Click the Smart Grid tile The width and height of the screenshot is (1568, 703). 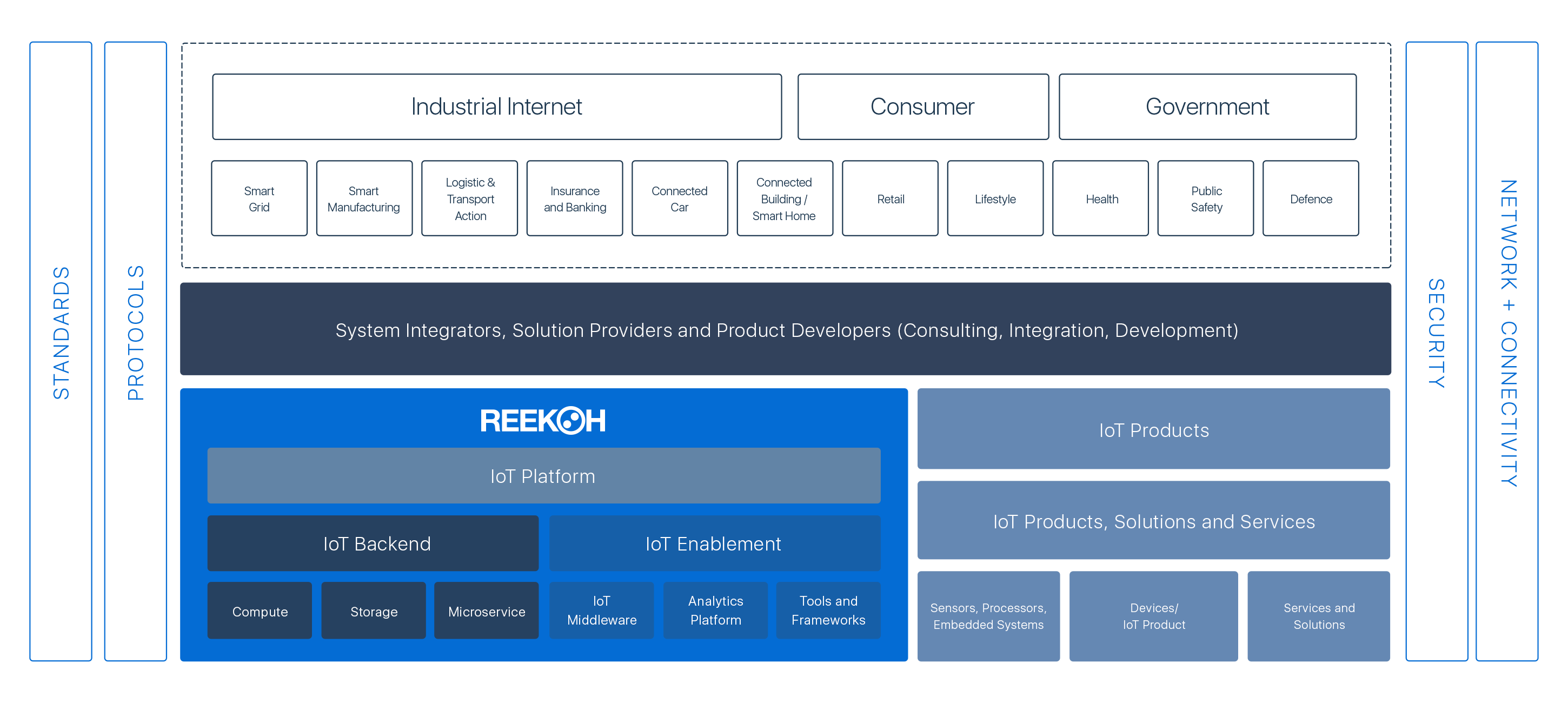258,199
